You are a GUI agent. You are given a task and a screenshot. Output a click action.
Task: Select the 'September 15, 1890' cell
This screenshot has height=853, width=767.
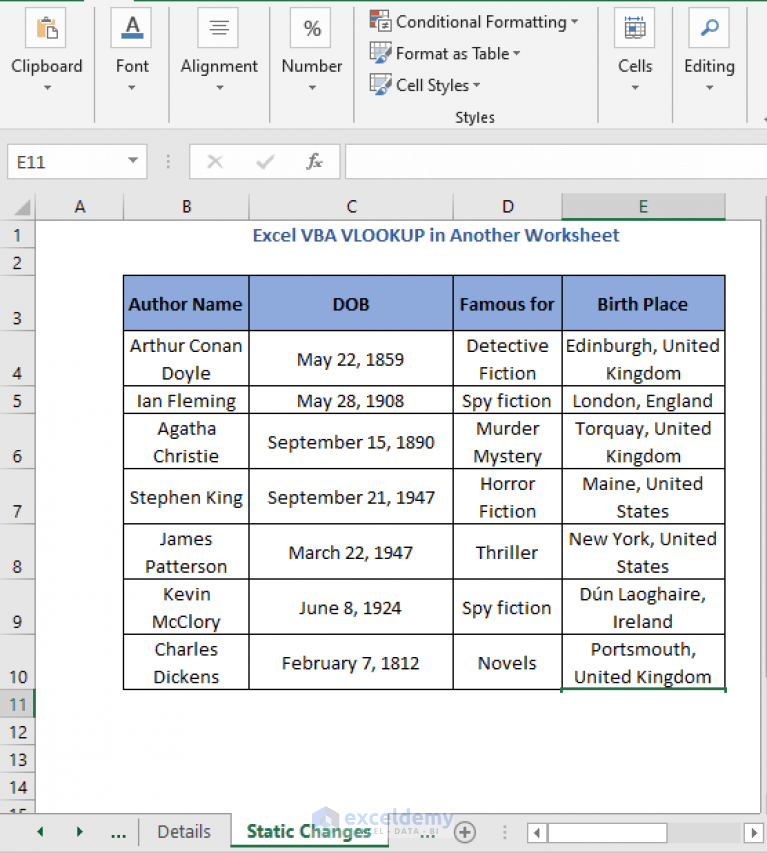351,442
